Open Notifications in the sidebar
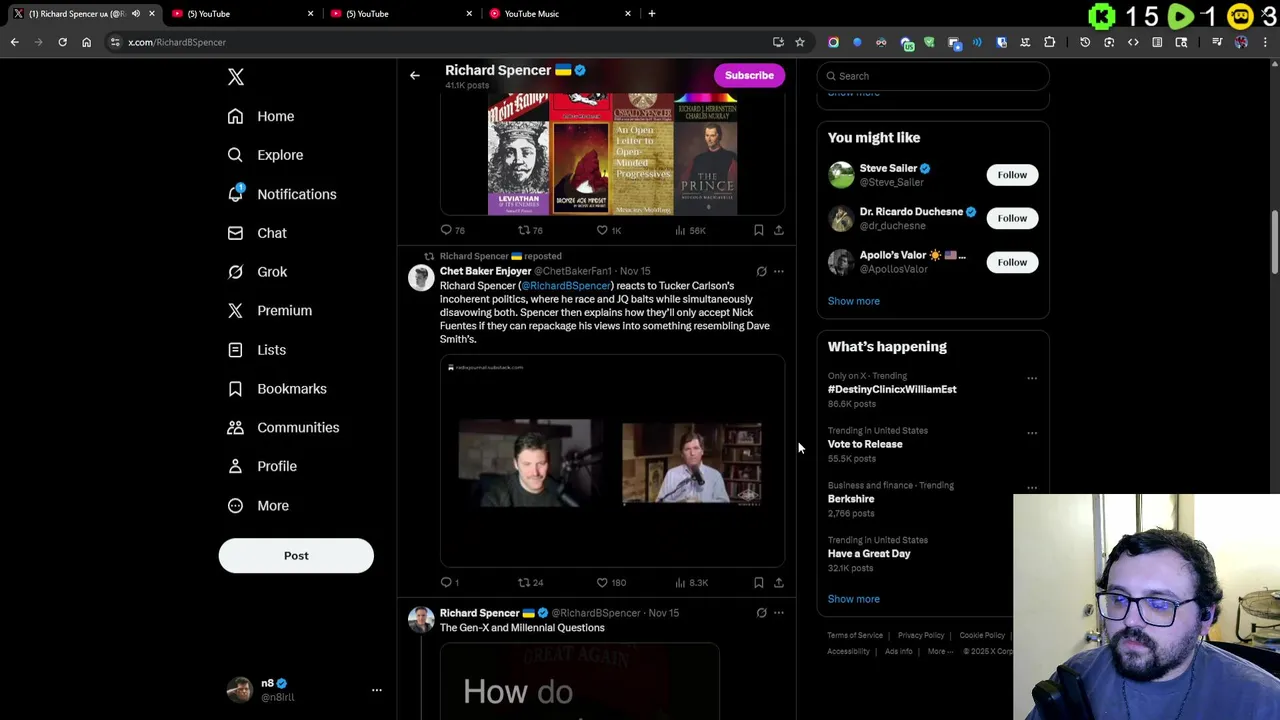The image size is (1280, 720). (282, 194)
